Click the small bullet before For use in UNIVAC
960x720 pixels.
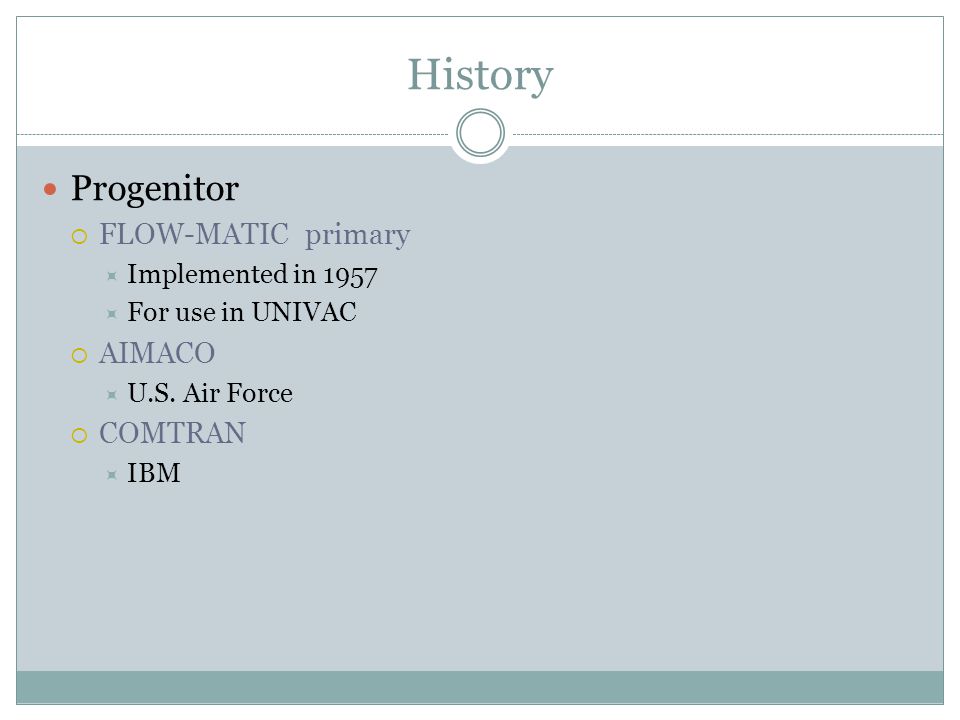click(x=111, y=314)
